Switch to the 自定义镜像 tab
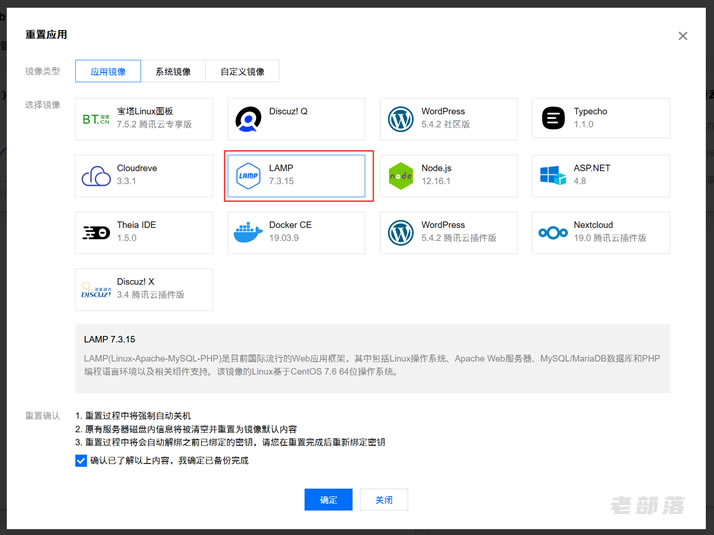Image resolution: width=714 pixels, height=535 pixels. [x=242, y=71]
